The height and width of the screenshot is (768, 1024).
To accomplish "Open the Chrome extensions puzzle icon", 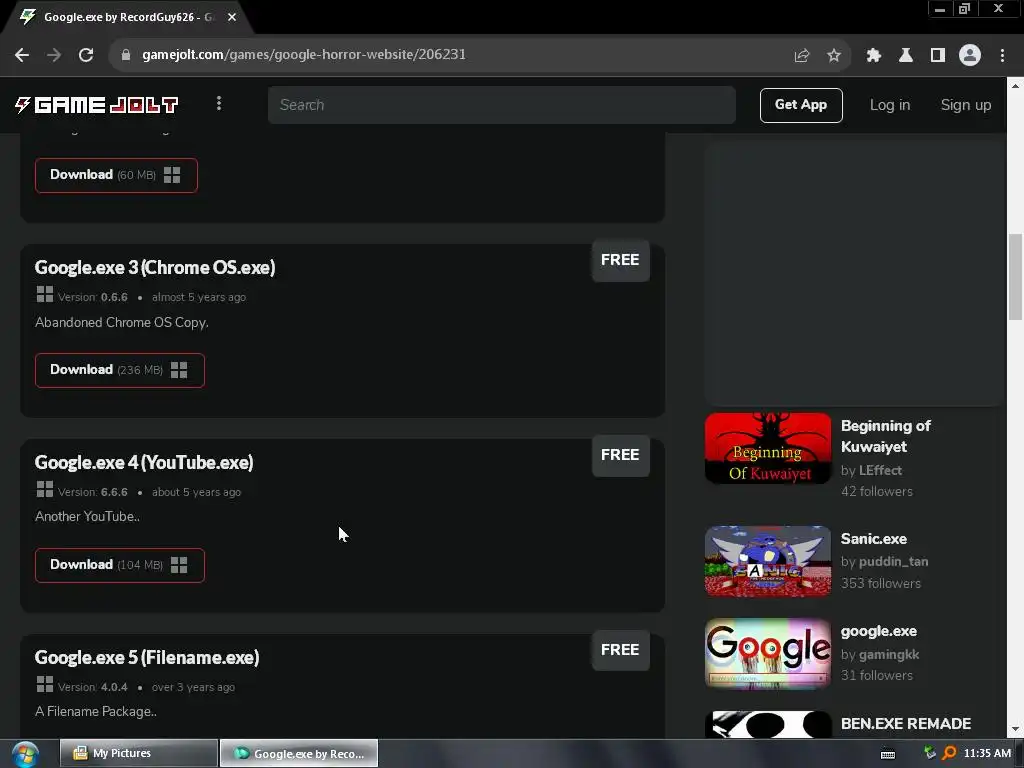I will click(x=873, y=55).
